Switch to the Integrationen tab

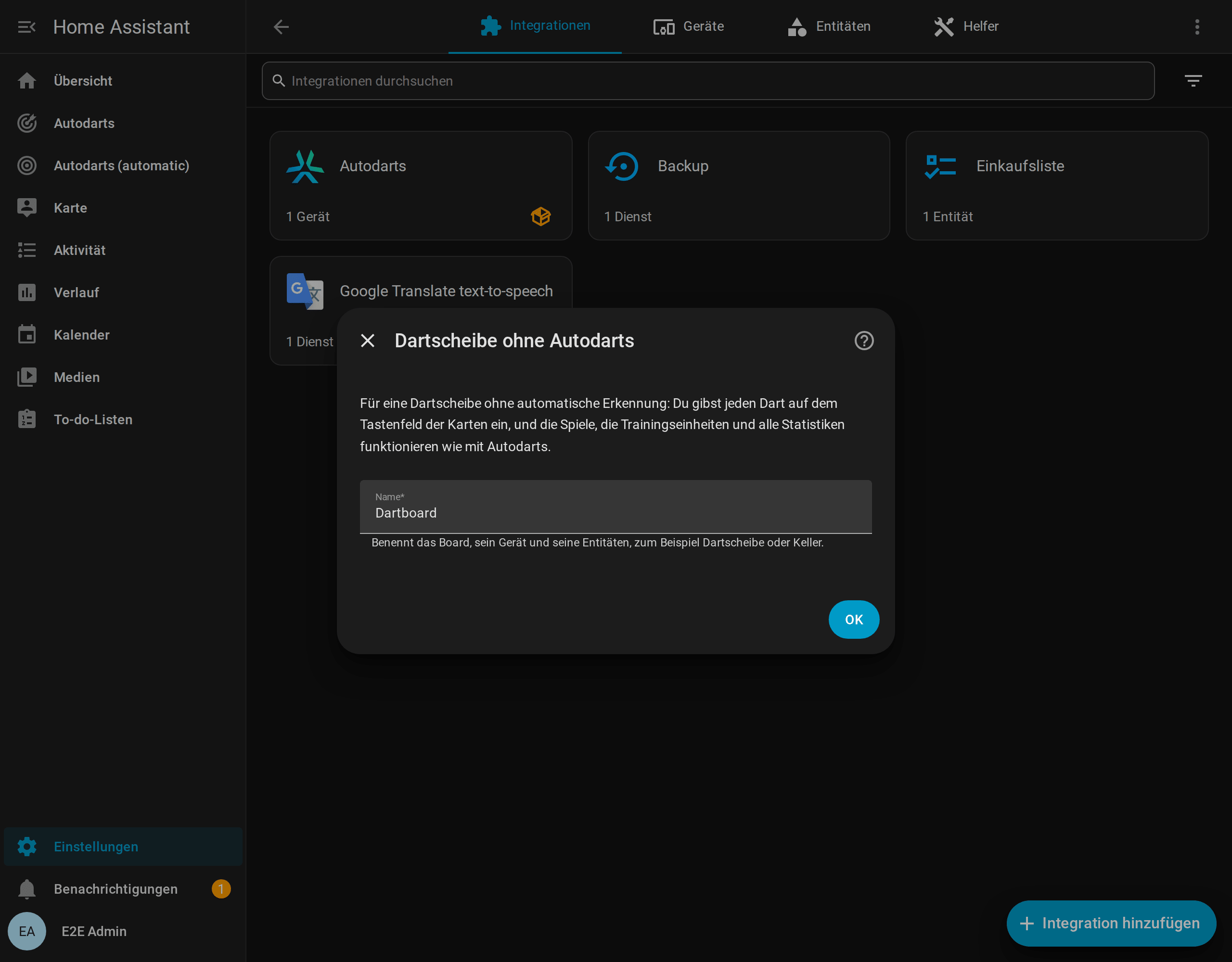[x=535, y=26]
